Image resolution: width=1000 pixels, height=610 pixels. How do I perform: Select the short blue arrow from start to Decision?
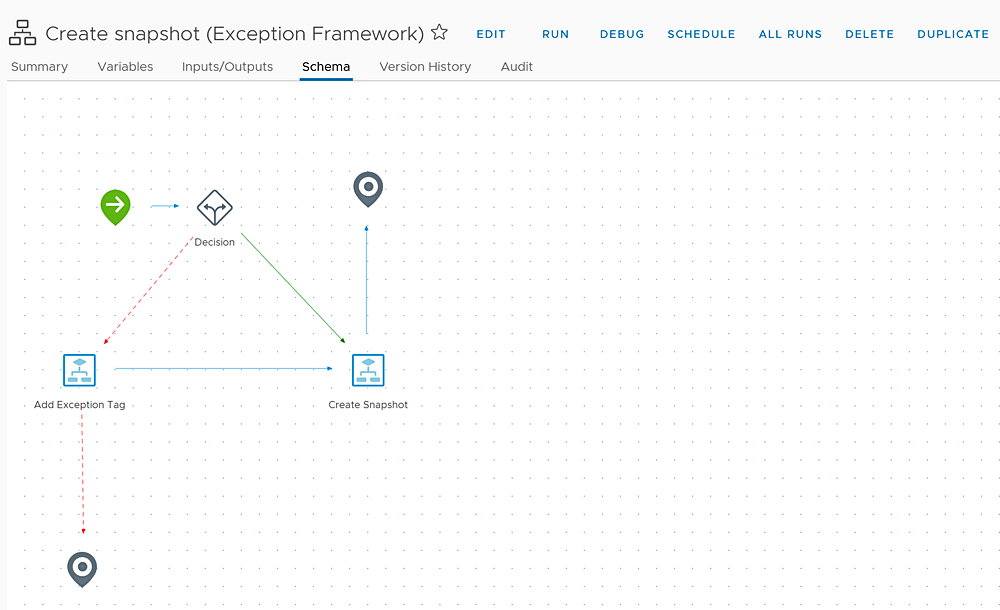pos(165,206)
